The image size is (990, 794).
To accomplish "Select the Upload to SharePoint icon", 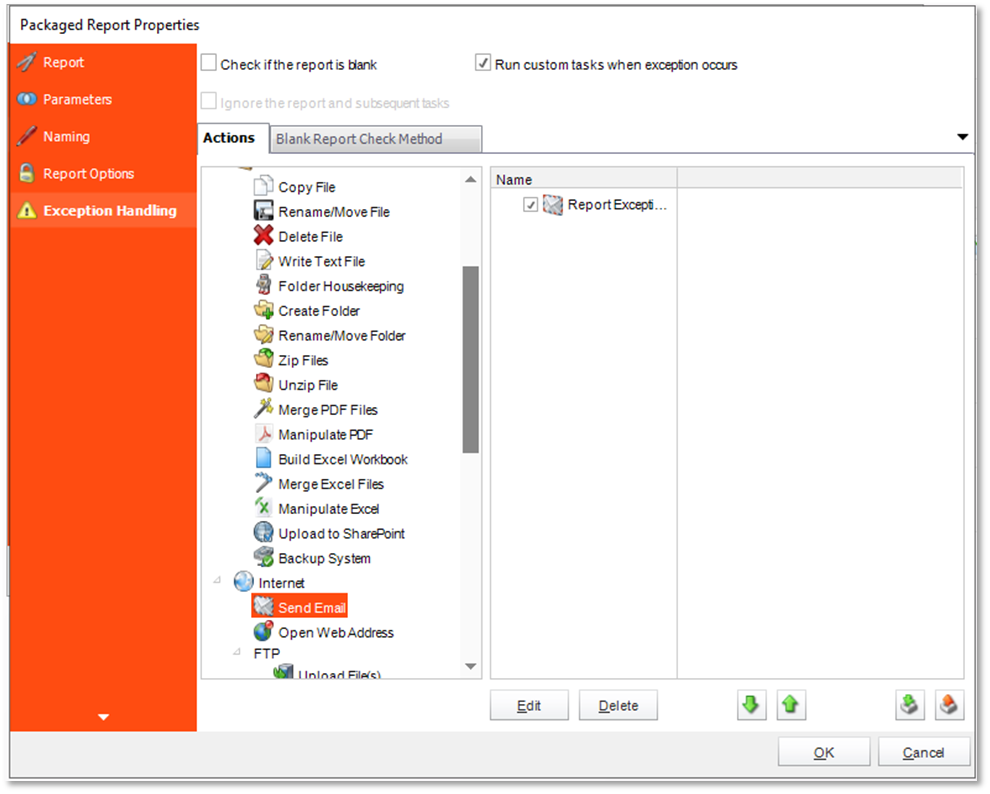I will (263, 533).
